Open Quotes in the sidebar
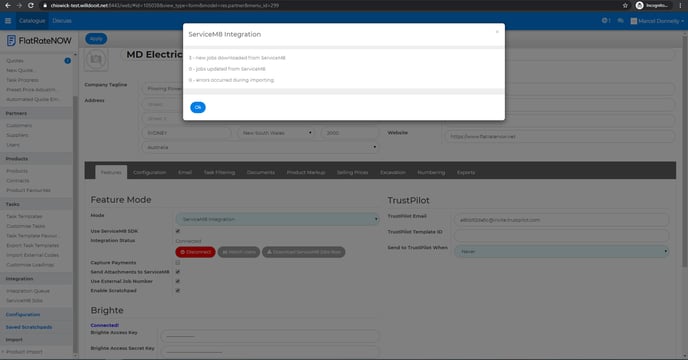688x360 pixels. pos(15,61)
